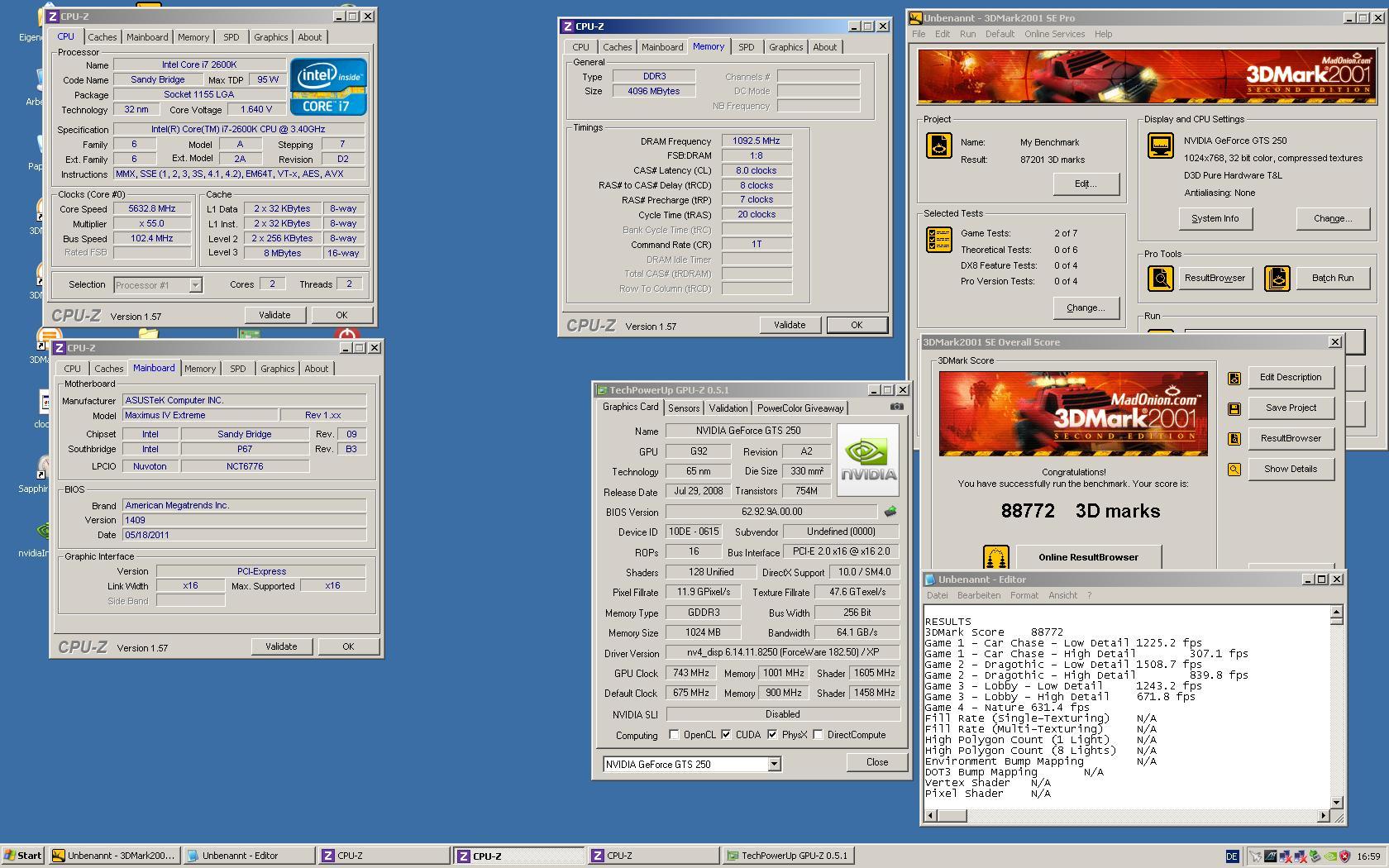Screen dimensions: 1389x868
Task: Click the ResultBrowser magnifier icon in Pro Tools
Action: 1161,279
